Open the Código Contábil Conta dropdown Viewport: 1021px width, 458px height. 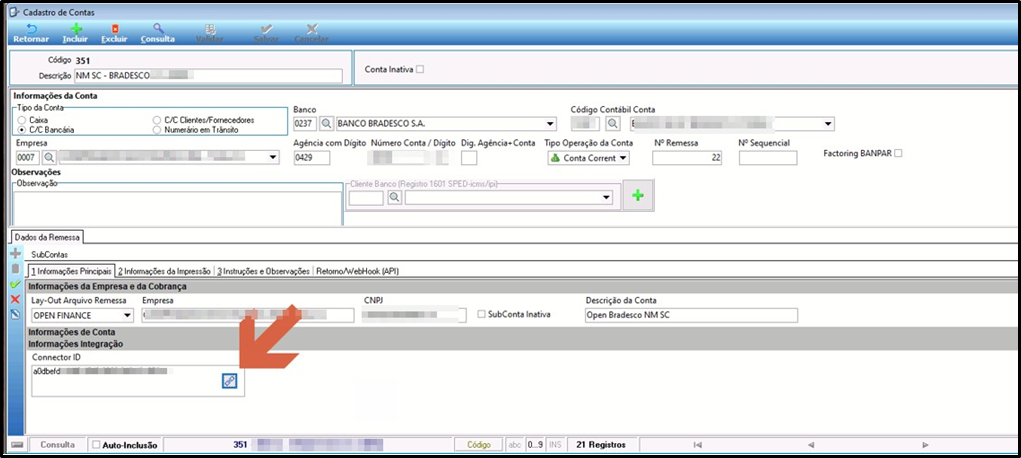pos(828,124)
